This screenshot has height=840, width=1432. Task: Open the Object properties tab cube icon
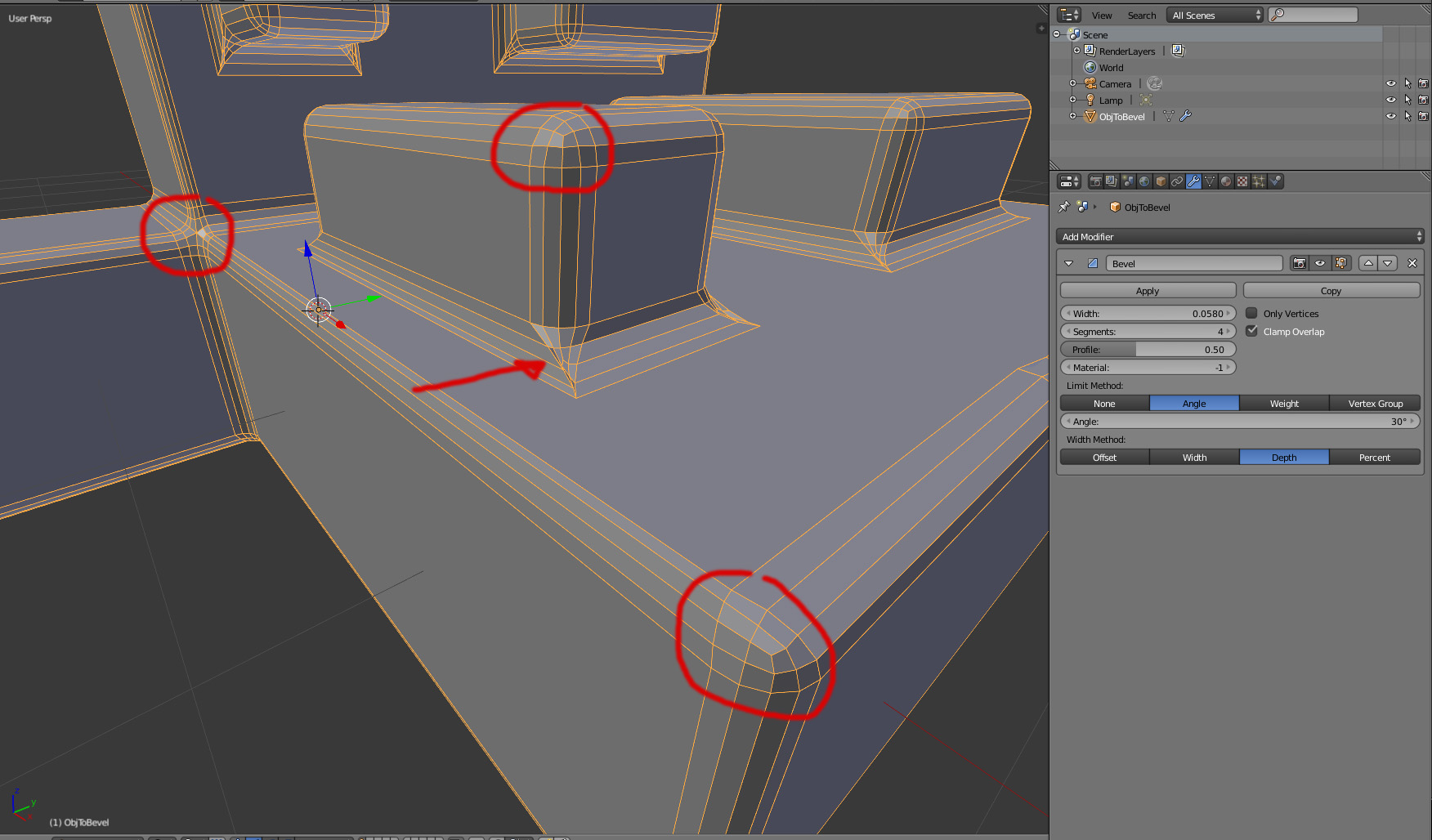click(x=1161, y=181)
